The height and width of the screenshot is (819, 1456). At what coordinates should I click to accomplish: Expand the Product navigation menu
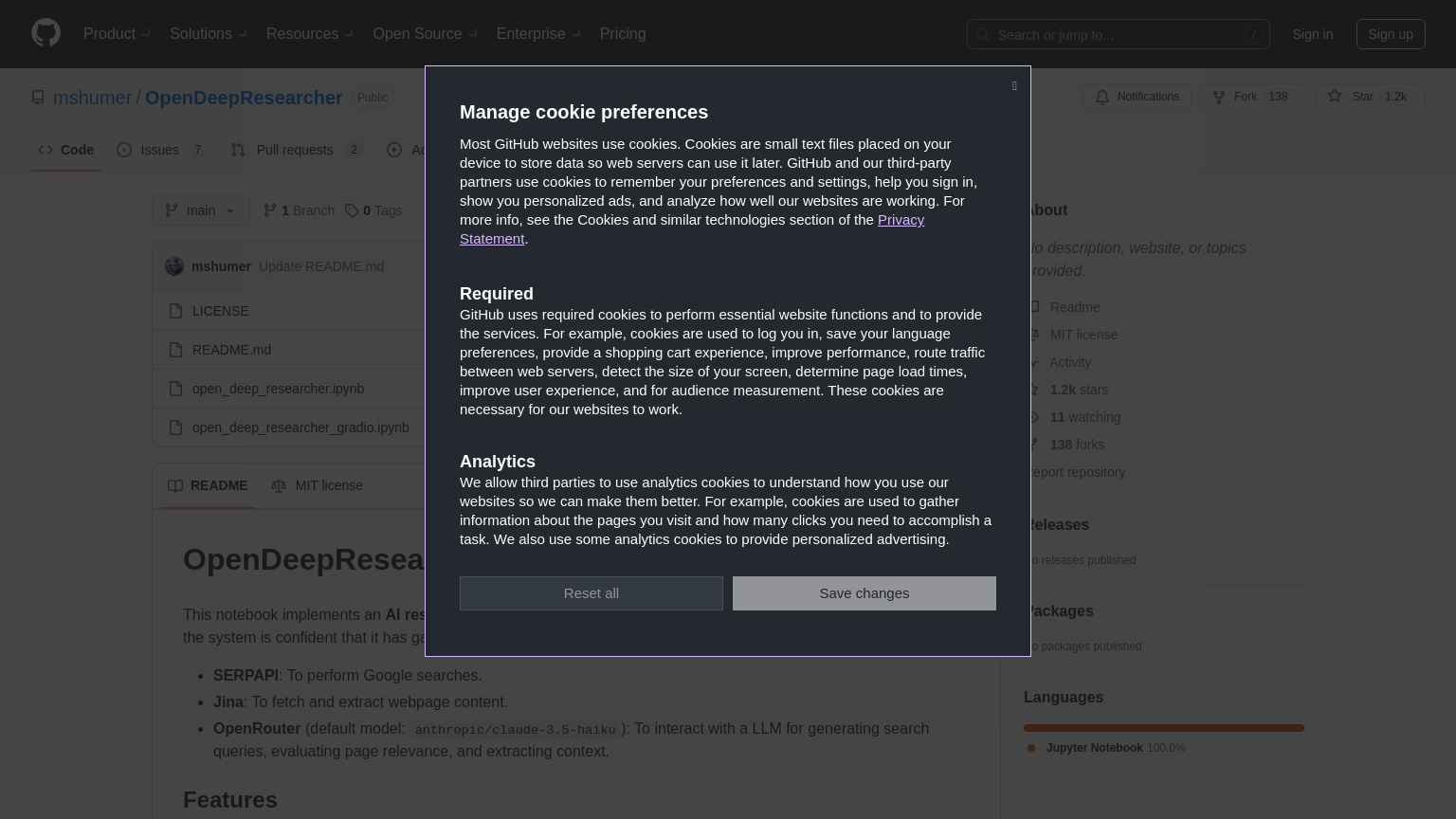117,34
